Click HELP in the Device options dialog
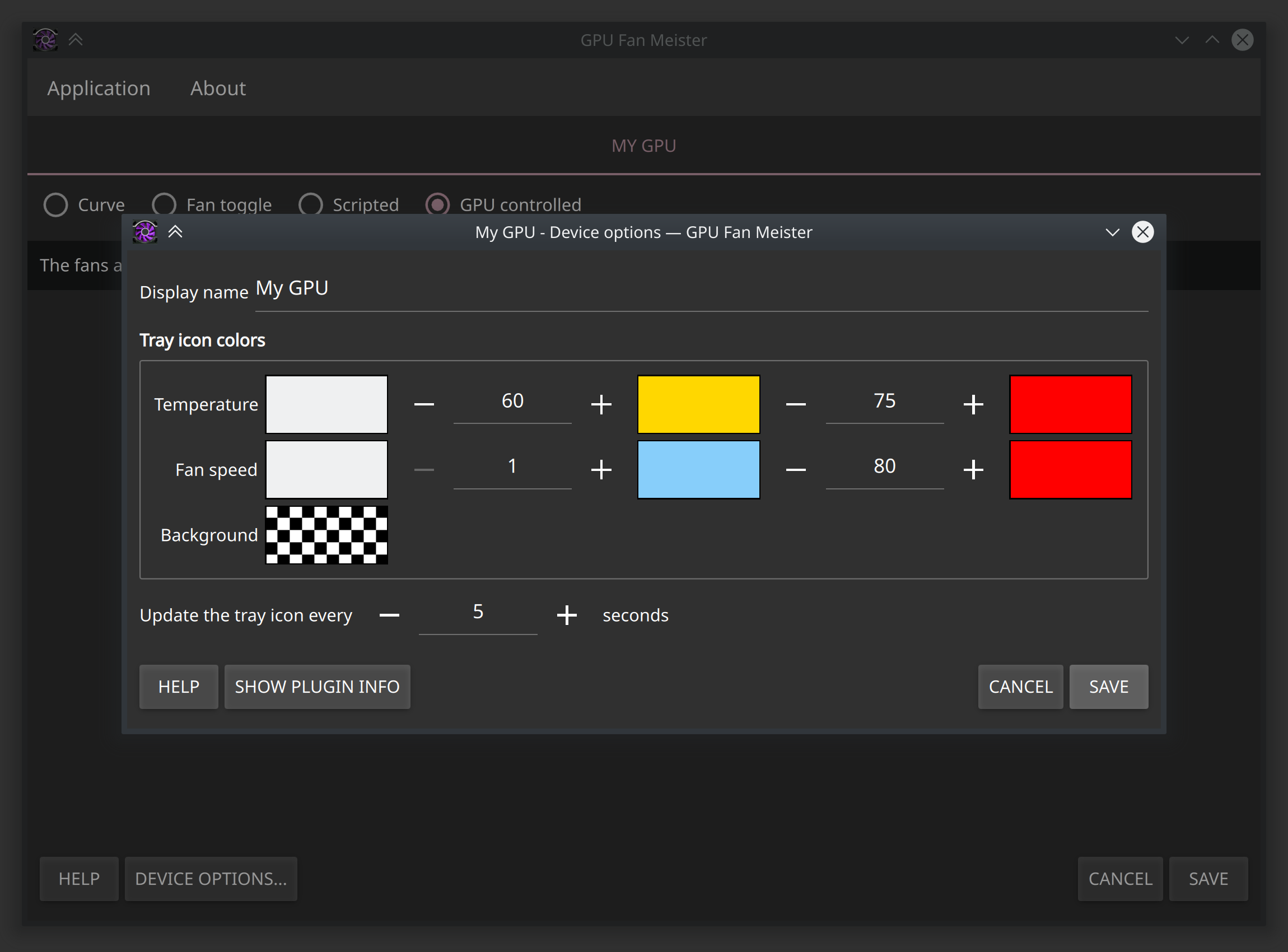The height and width of the screenshot is (952, 1288). pyautogui.click(x=179, y=687)
